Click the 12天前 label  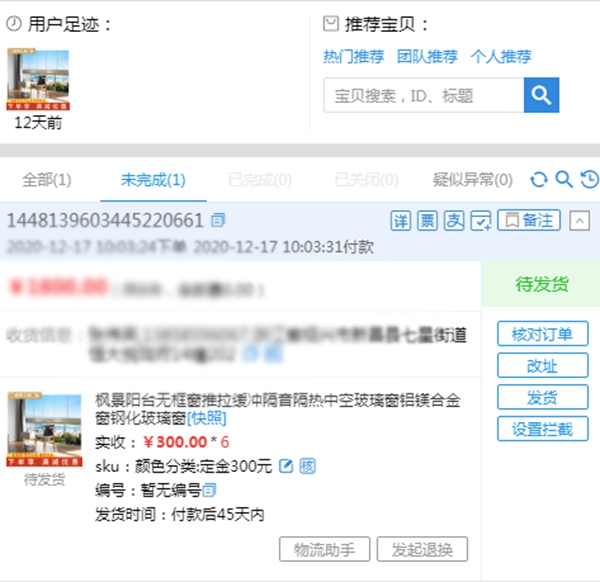[38, 123]
